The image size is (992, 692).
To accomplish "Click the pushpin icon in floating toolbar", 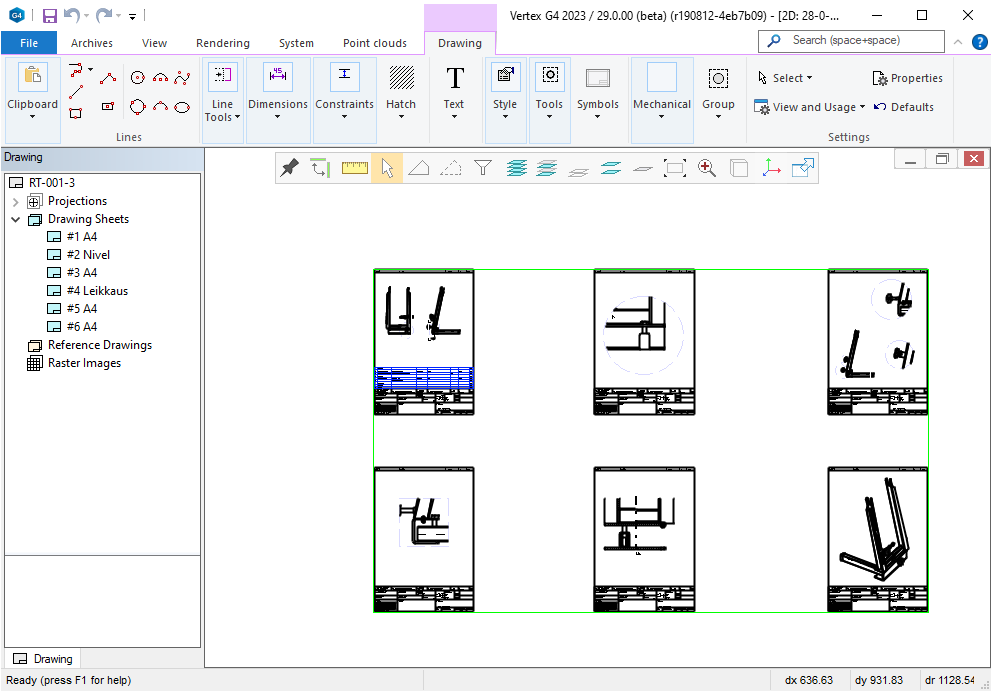I will [x=290, y=168].
